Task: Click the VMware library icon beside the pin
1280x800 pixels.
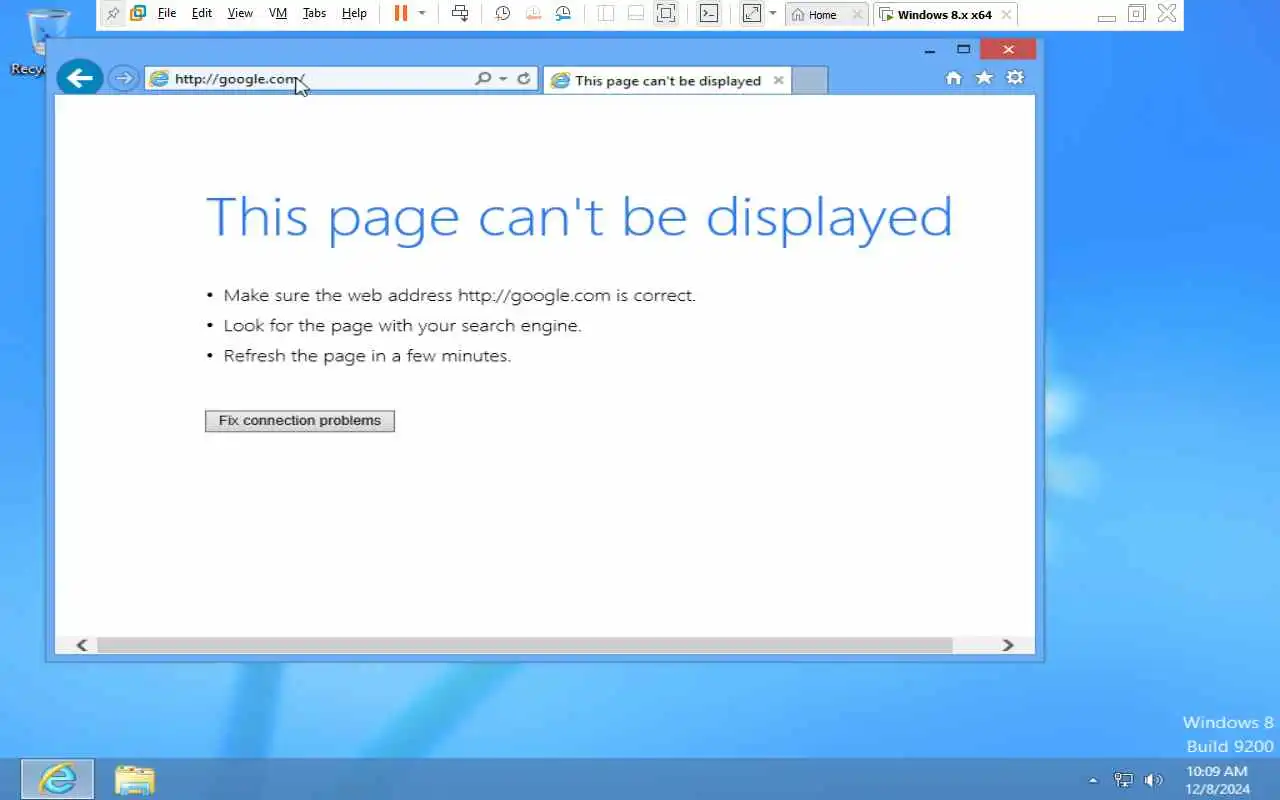Action: [138, 13]
